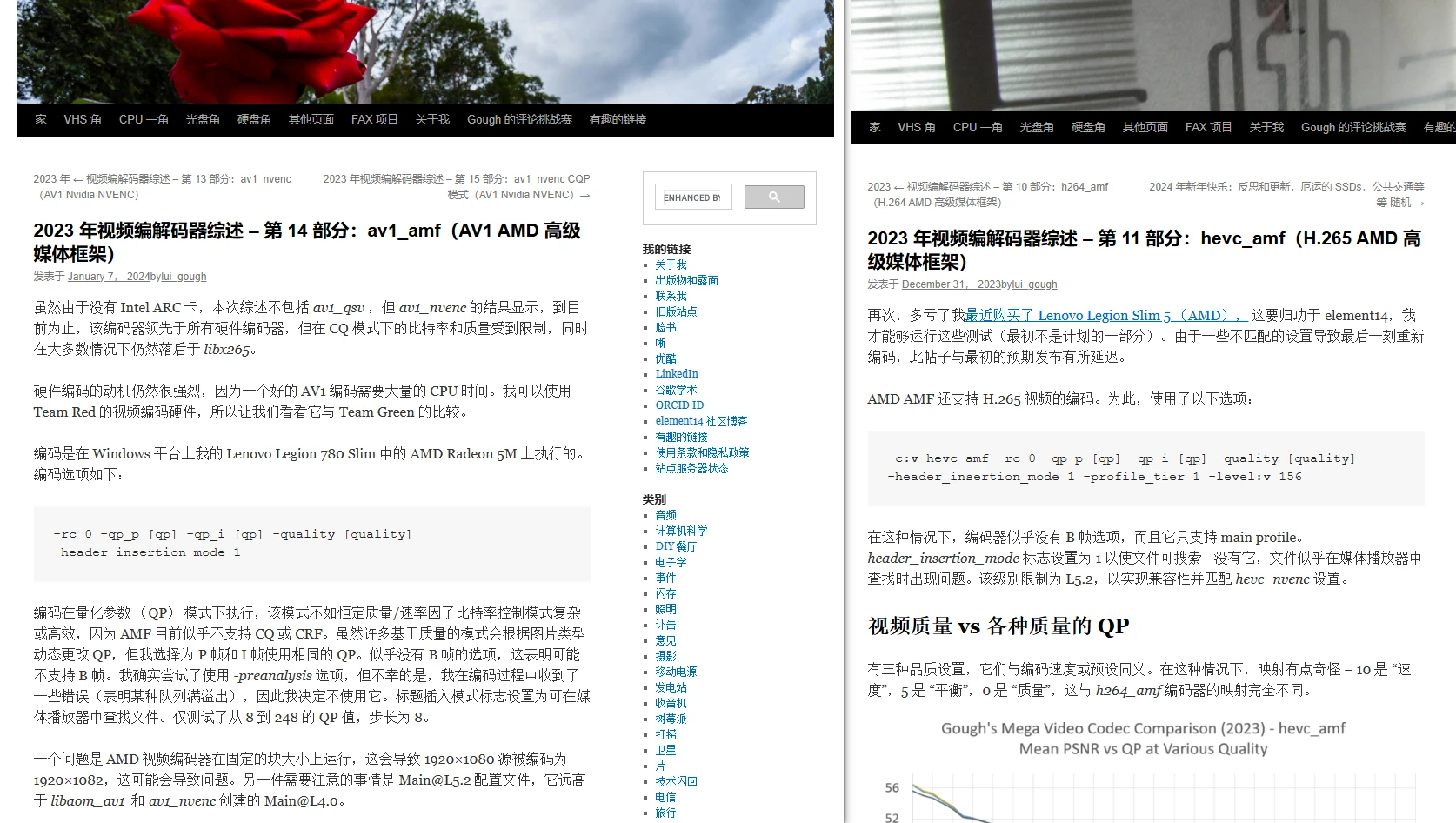Open 出版物和露面 sidebar link
The width and height of the screenshot is (1456, 823).
686,280
